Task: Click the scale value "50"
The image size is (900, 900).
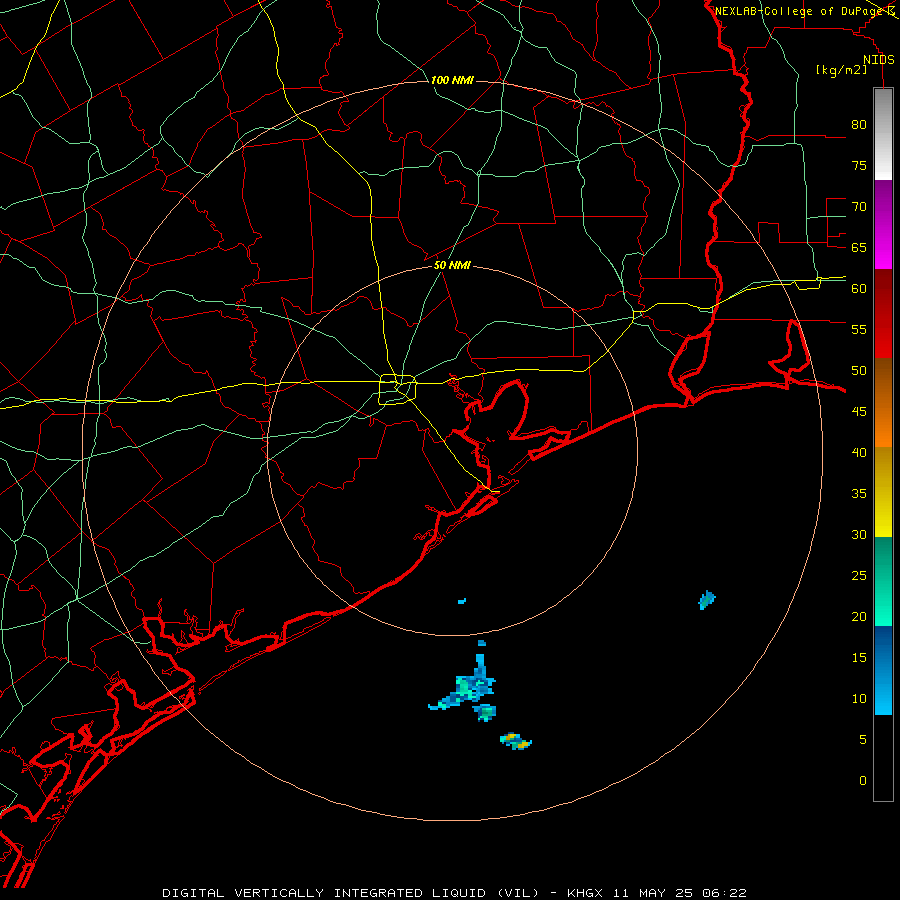Action: point(859,370)
